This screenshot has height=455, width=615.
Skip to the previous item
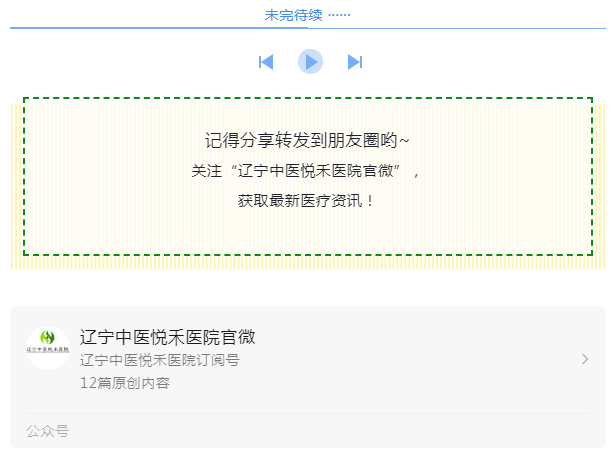tap(266, 62)
